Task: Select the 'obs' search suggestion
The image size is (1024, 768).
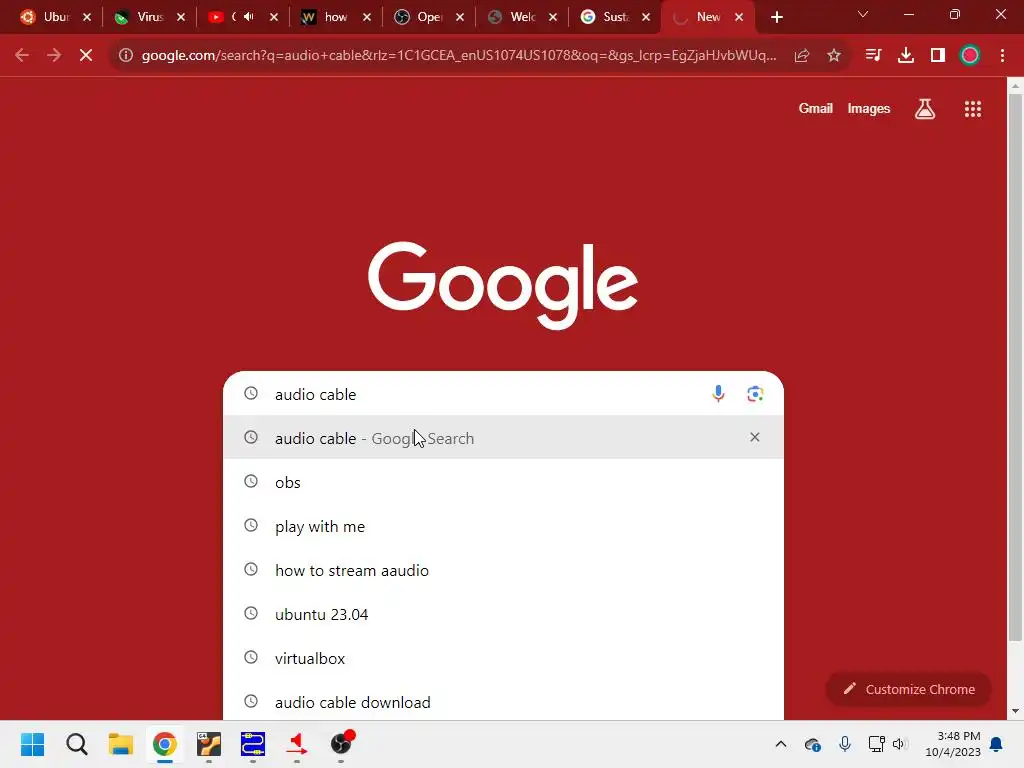Action: 503,482
